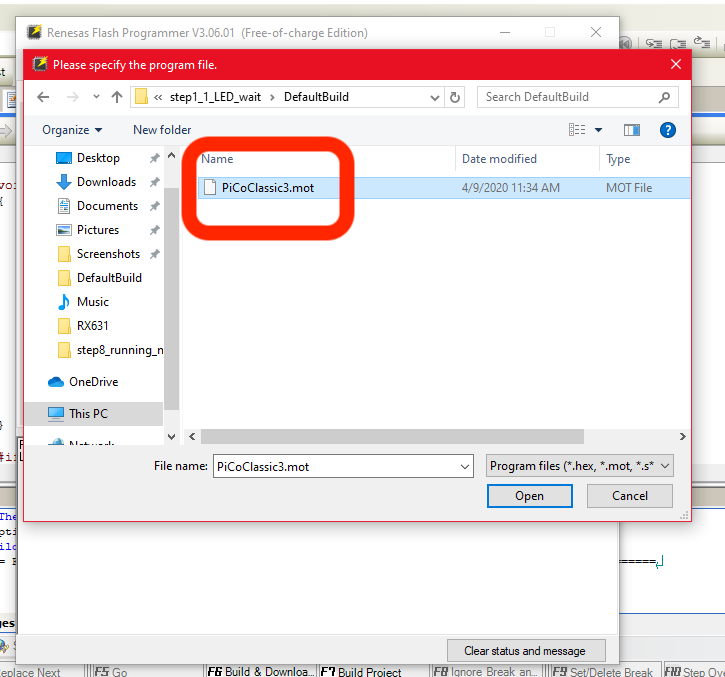Open the Organize menu
725x677 pixels.
click(x=72, y=130)
